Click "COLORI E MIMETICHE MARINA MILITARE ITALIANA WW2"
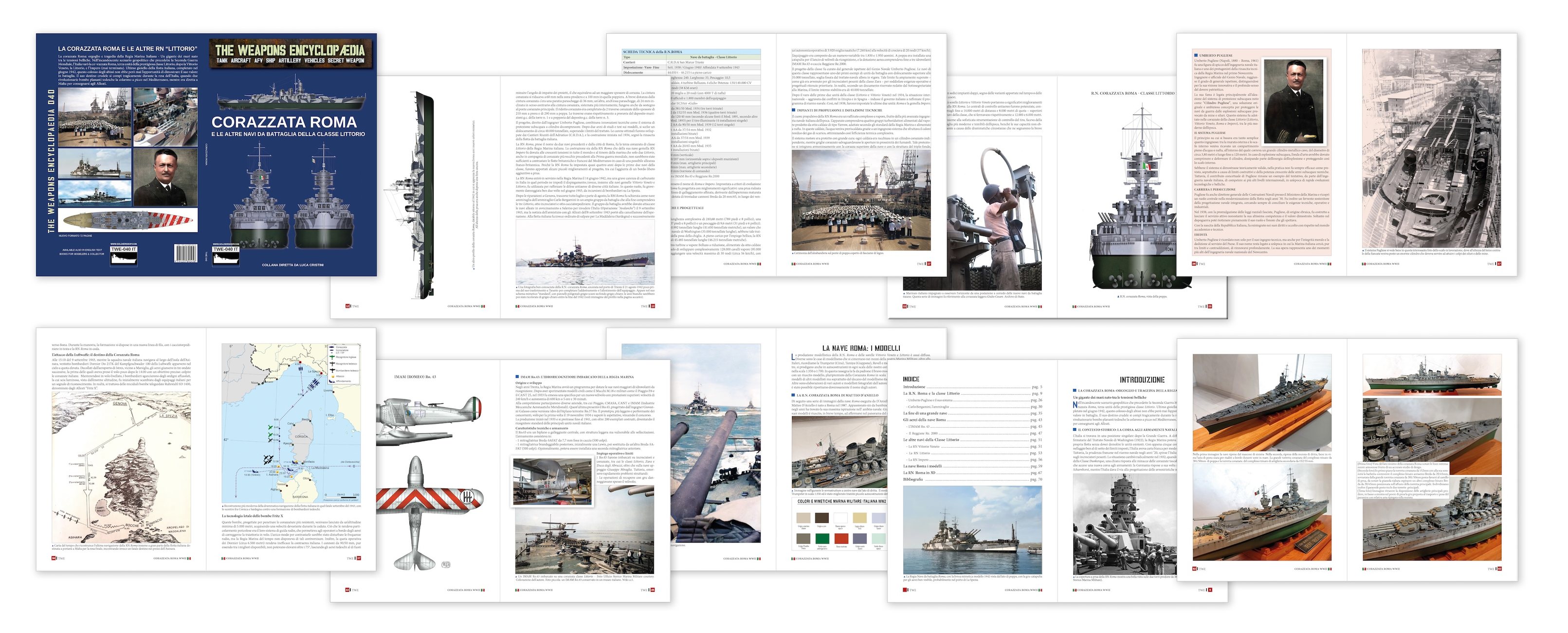 tap(841, 502)
